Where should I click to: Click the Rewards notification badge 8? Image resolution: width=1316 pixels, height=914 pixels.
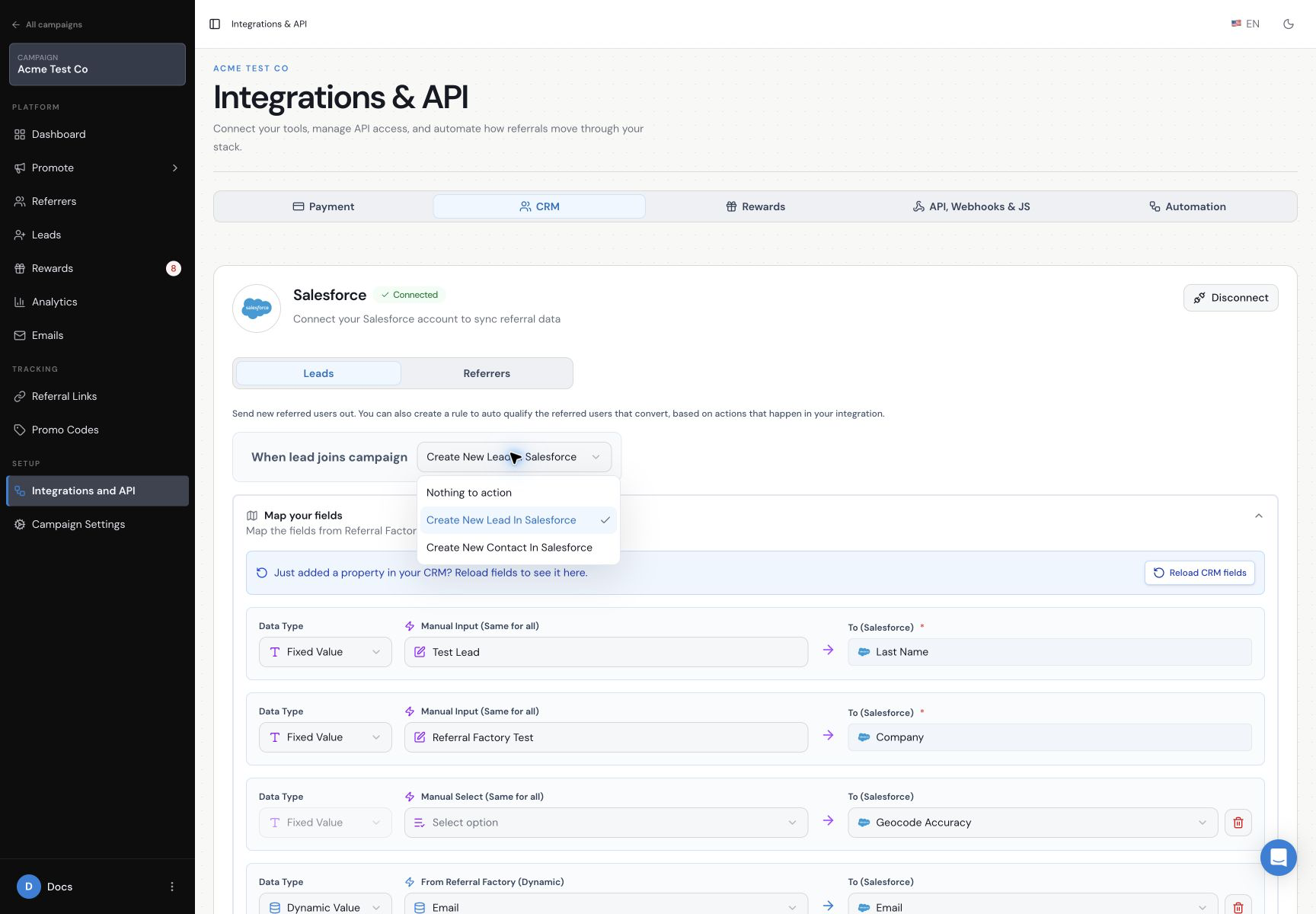click(x=174, y=268)
